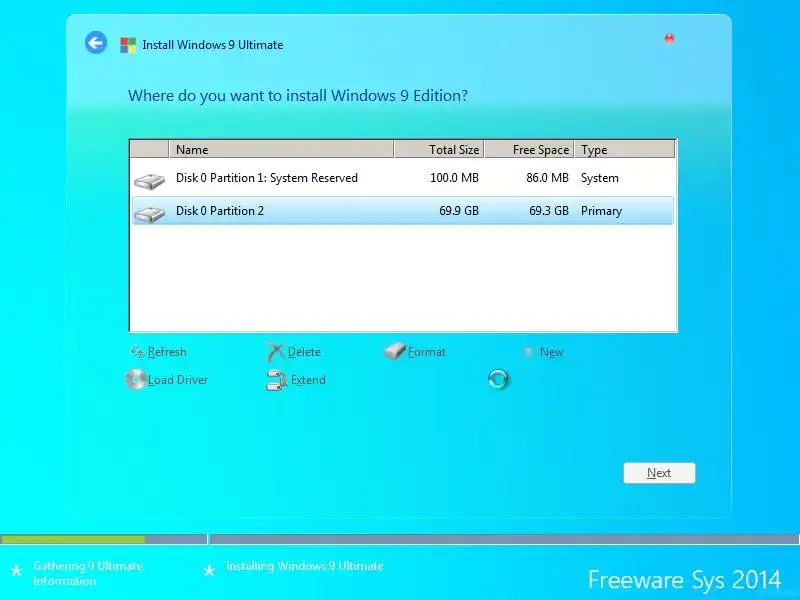Click the Windows flag logo icon
800x600 pixels.
(x=128, y=45)
